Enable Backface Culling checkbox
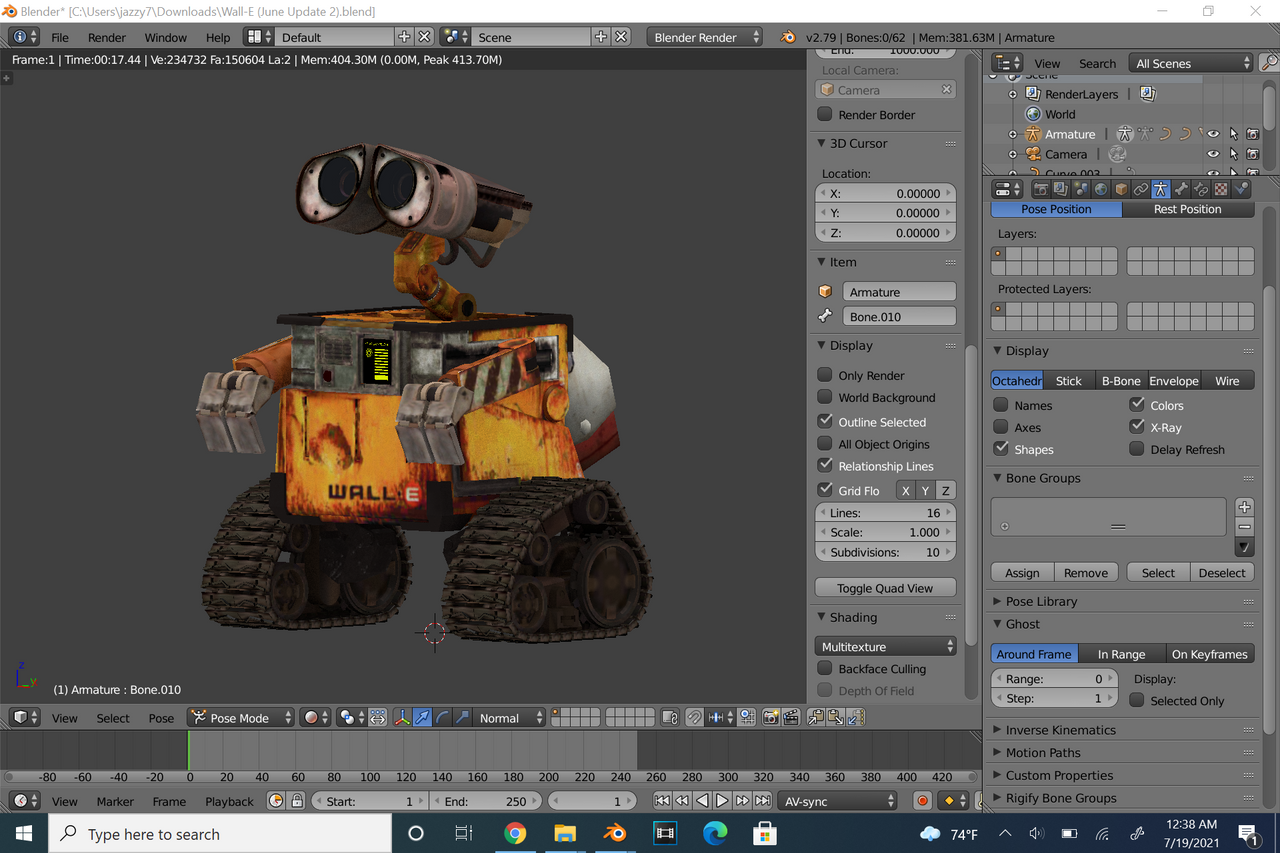Image resolution: width=1280 pixels, height=853 pixels. 825,668
